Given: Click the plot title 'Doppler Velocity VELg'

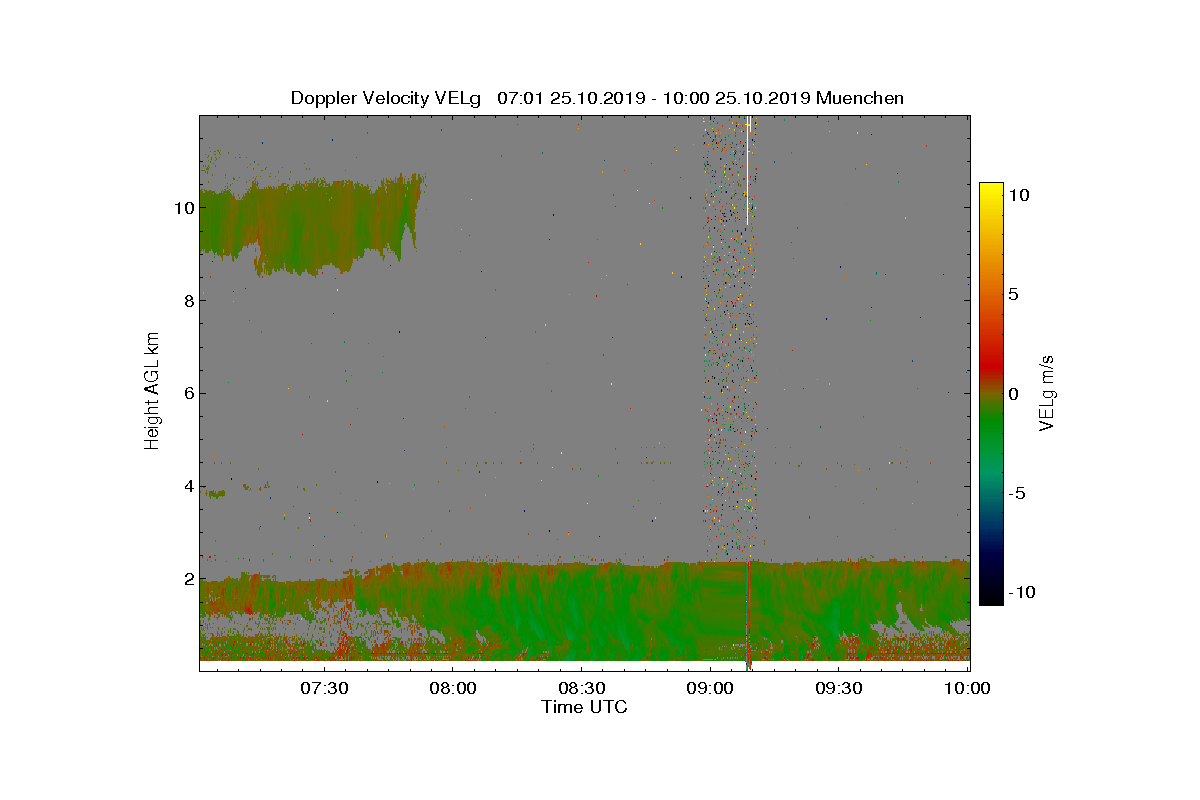Looking at the screenshot, I should pos(386,98).
